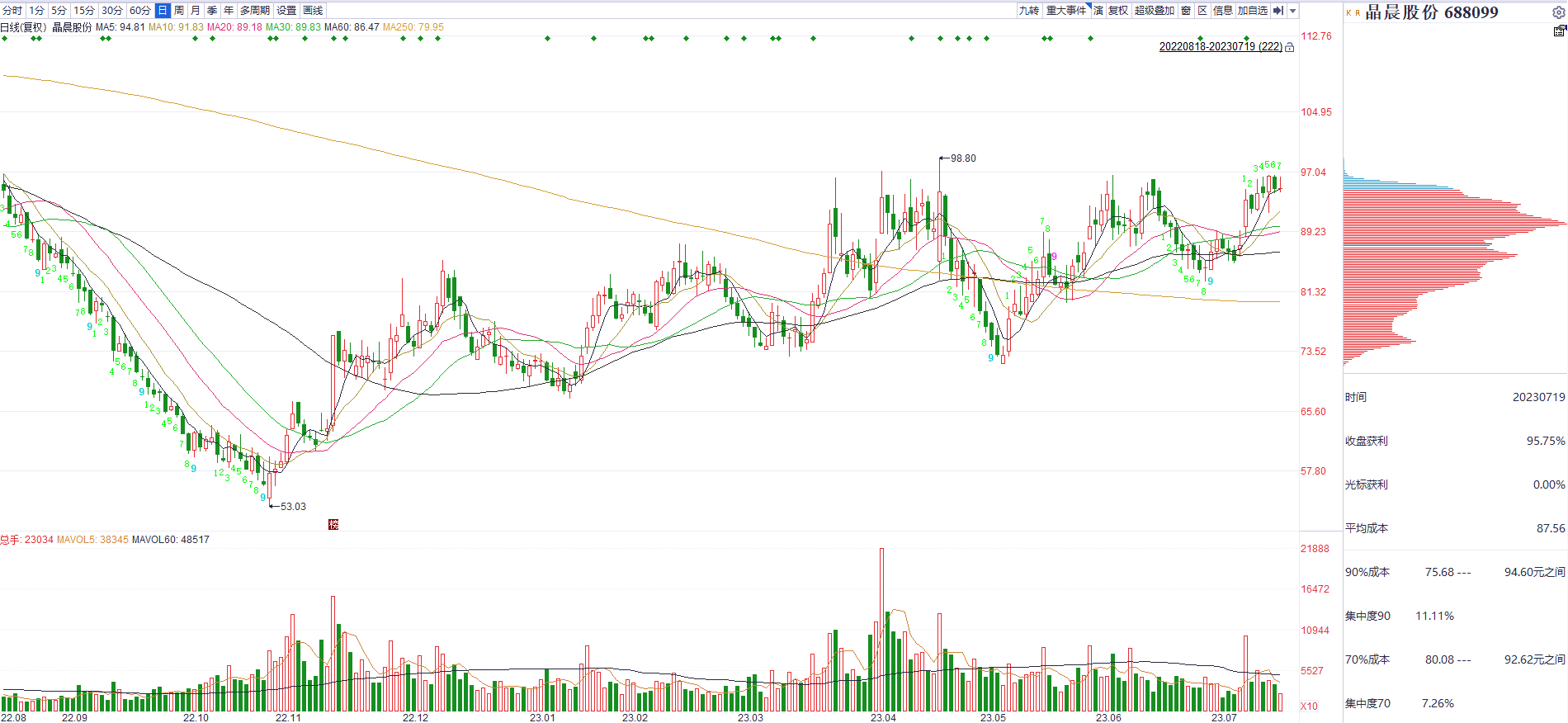Click the 90%成本 range value 94.60元之间
1568x723 pixels.
click(x=1535, y=572)
